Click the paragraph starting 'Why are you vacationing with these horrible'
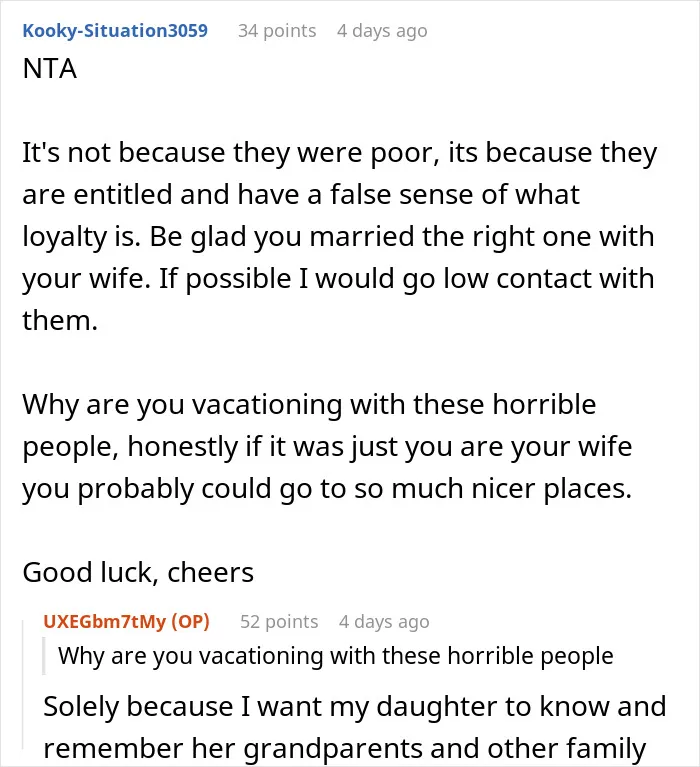The width and height of the screenshot is (700, 767). pos(327,446)
